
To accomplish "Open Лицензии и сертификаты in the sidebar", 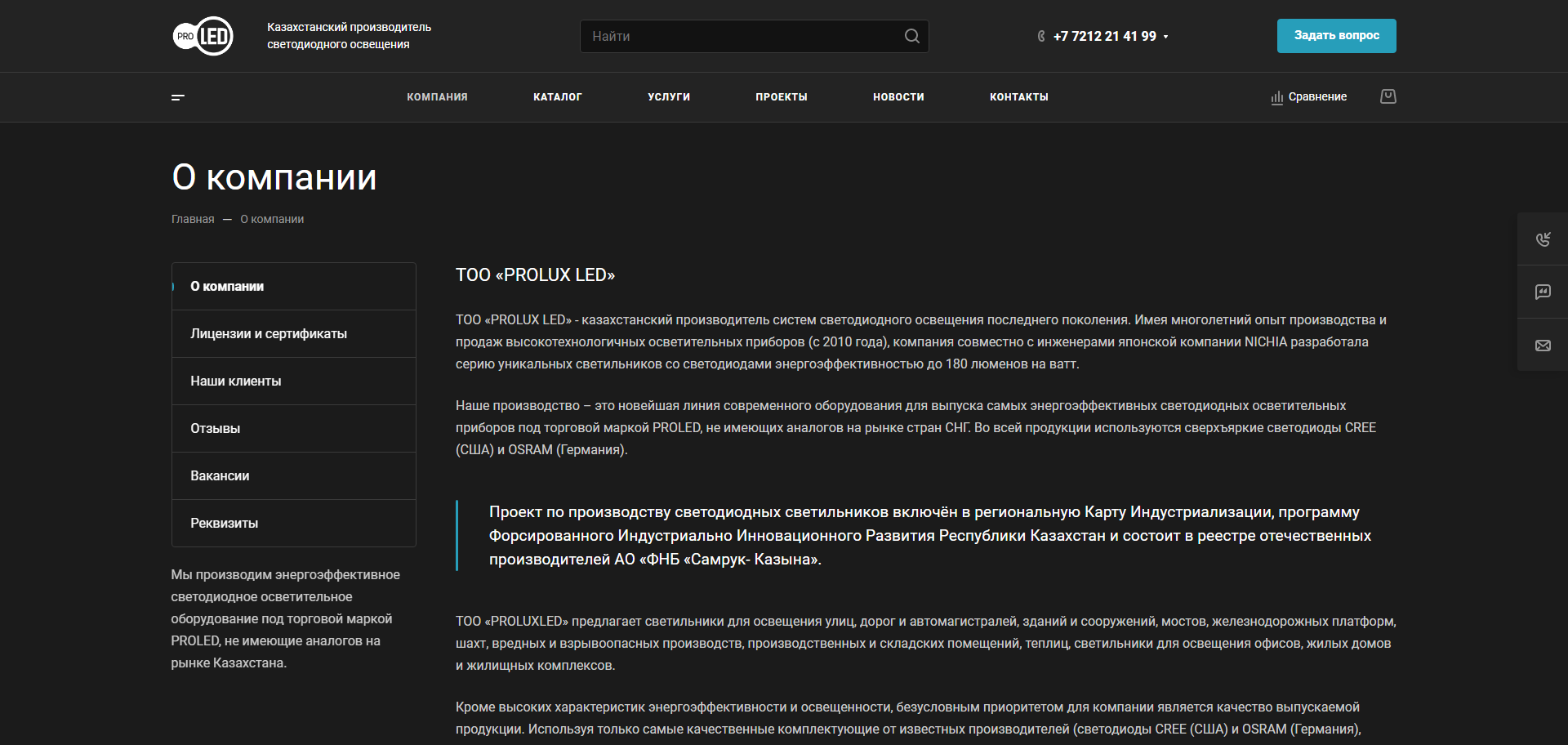I will (x=294, y=333).
